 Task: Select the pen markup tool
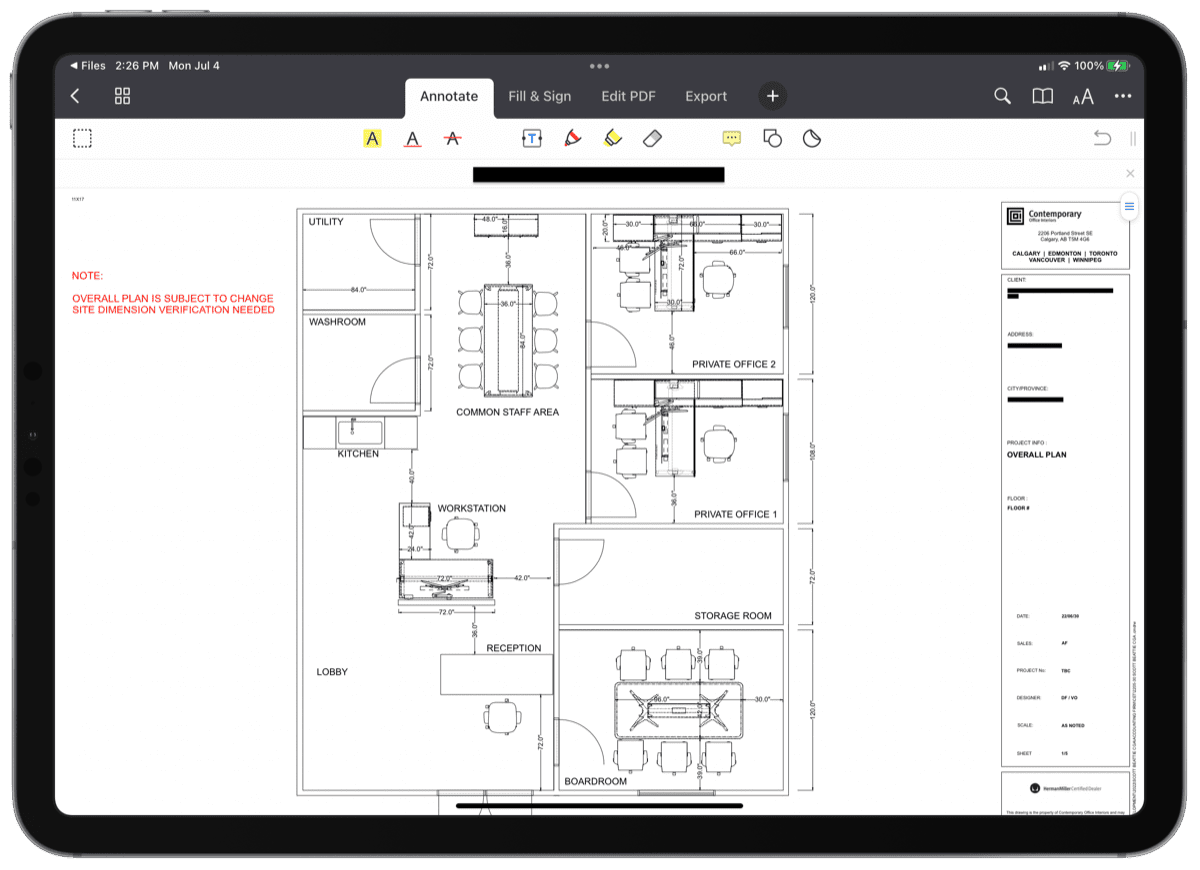[x=571, y=138]
